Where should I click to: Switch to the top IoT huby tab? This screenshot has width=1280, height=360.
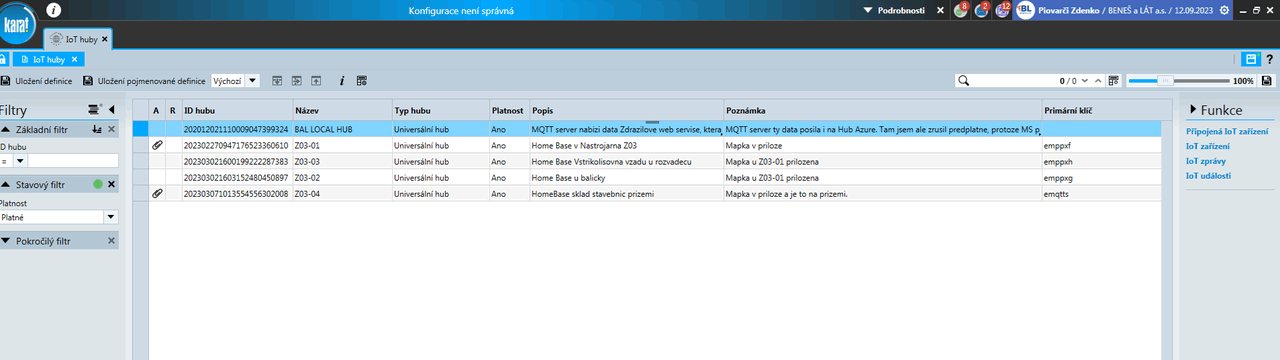(79, 39)
